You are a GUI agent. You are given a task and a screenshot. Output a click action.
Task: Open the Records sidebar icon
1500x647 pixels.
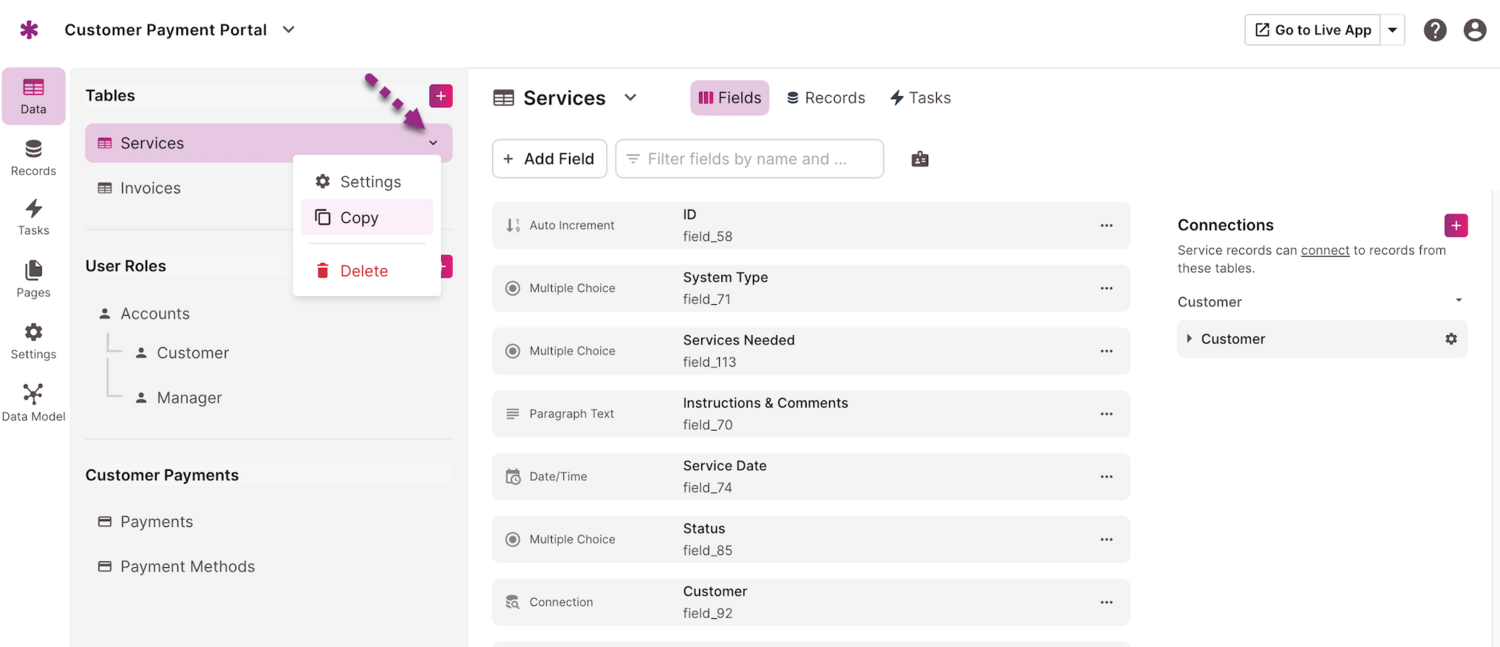tap(33, 157)
